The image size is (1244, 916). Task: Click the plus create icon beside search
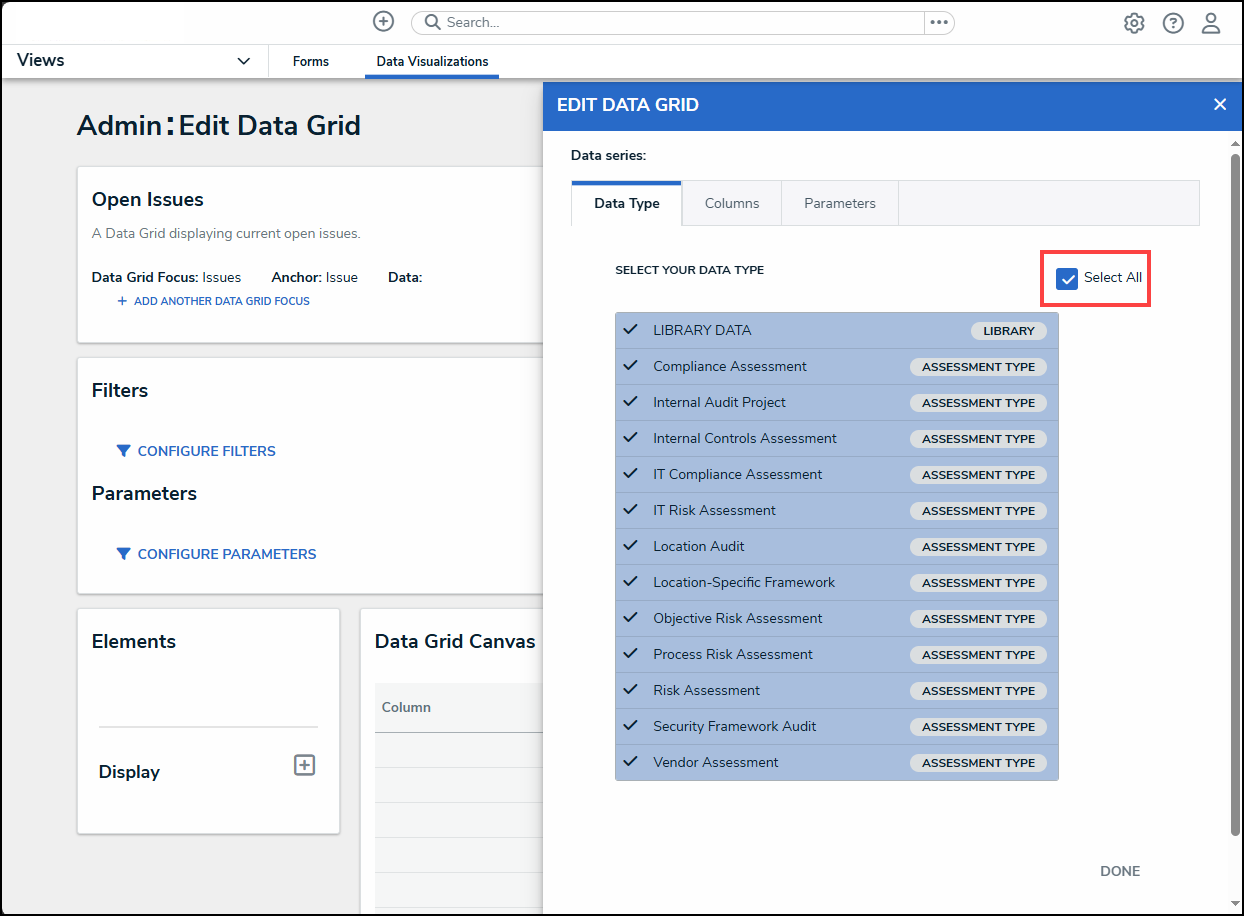tap(383, 22)
